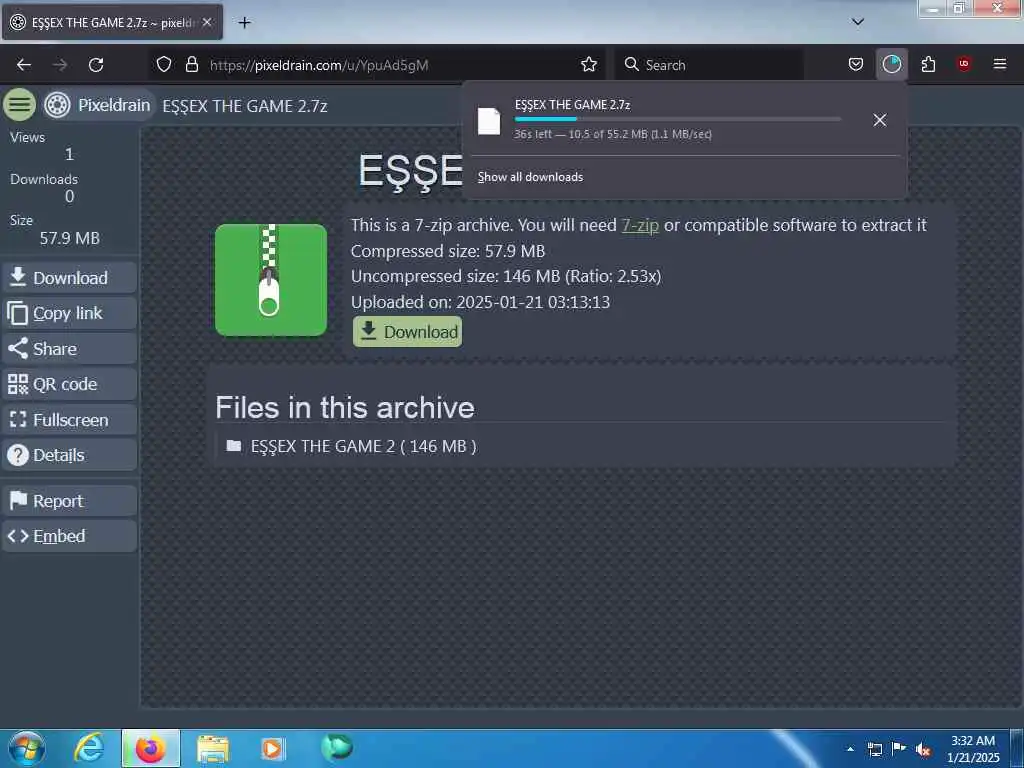The width and height of the screenshot is (1024, 768).
Task: Select the "Compressed size: 57.9 MB" text
Action: click(x=447, y=251)
